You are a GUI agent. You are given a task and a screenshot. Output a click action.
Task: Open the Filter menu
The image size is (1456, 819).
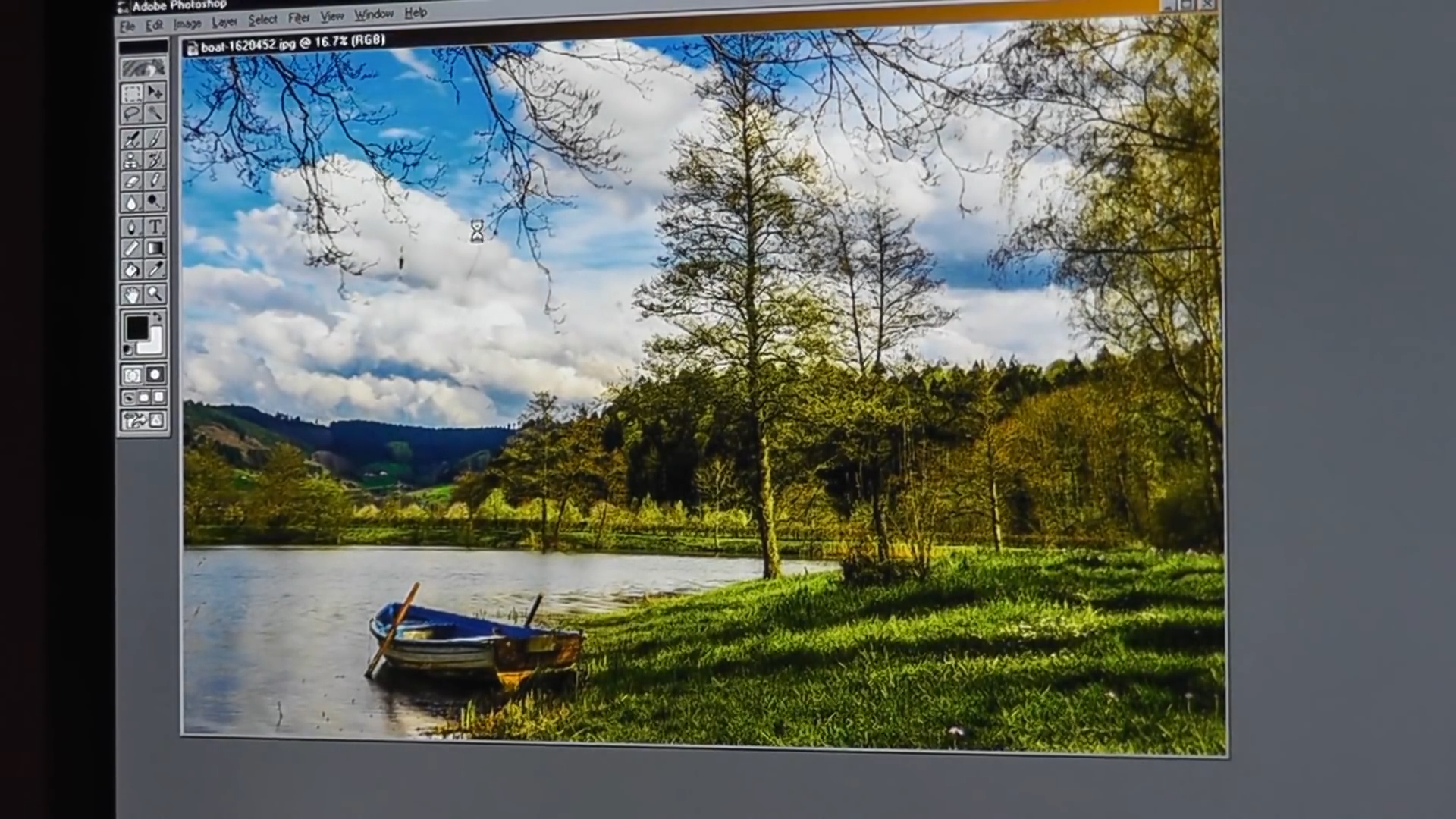[x=299, y=17]
